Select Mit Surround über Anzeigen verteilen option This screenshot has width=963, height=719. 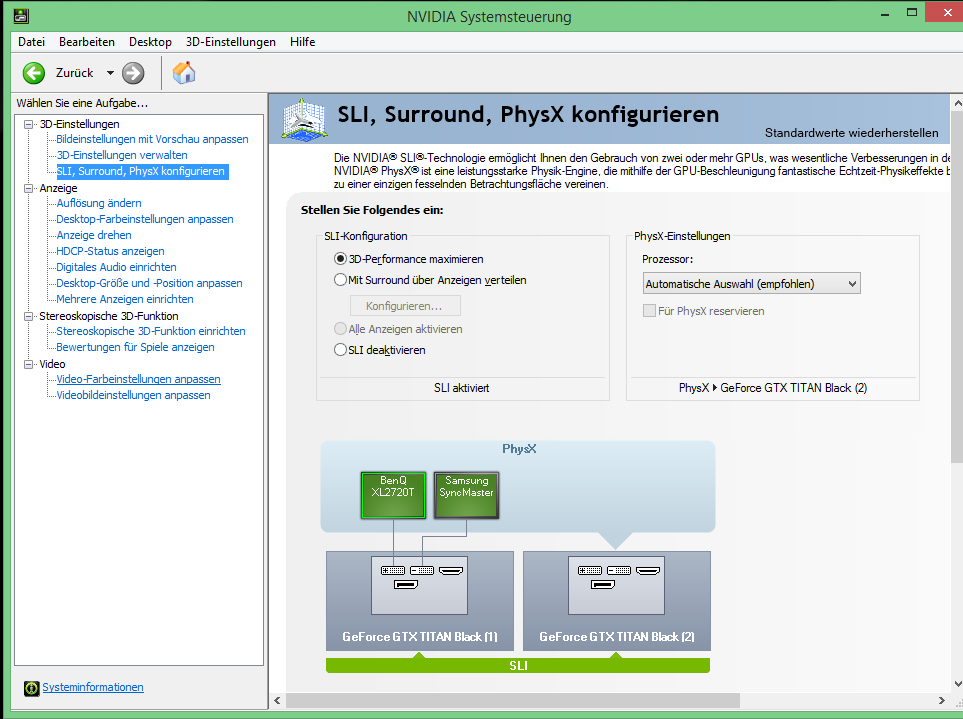click(340, 280)
